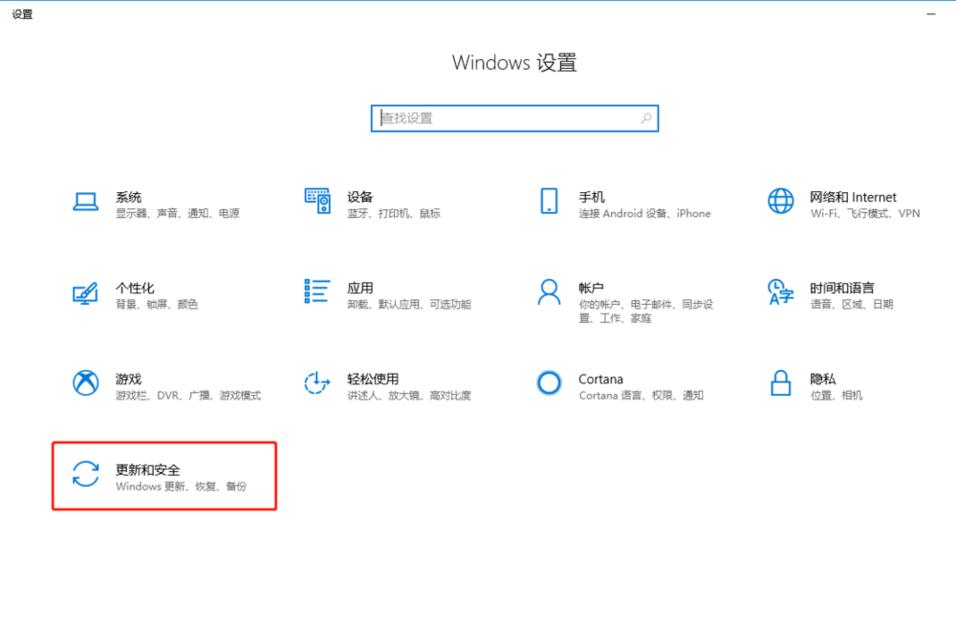Open the Cortana settings label

coord(601,379)
